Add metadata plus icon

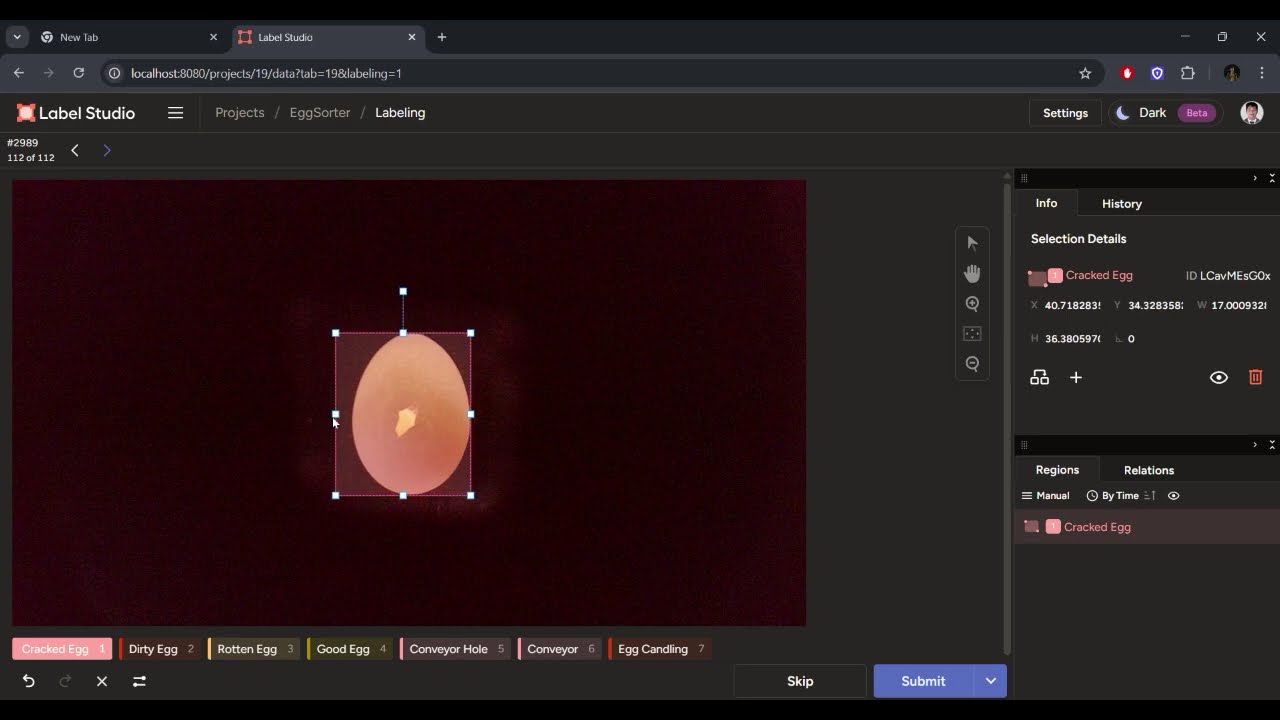pyautogui.click(x=1076, y=377)
